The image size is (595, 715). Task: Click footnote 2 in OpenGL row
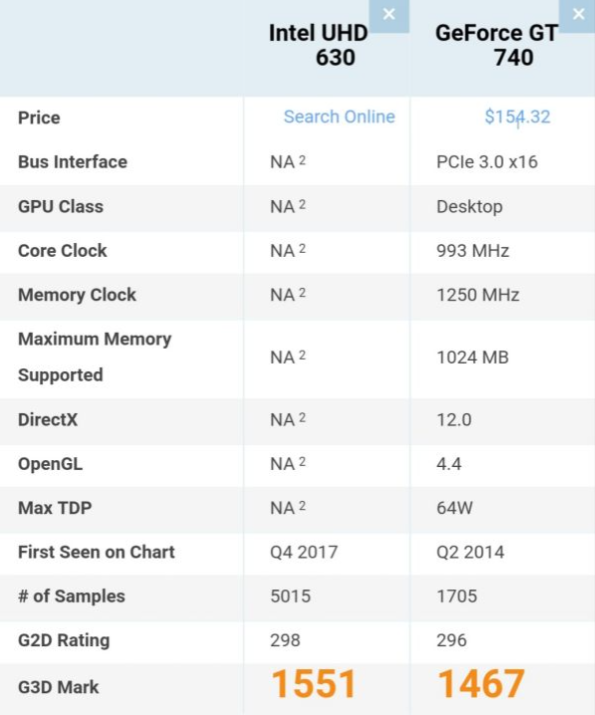(302, 462)
